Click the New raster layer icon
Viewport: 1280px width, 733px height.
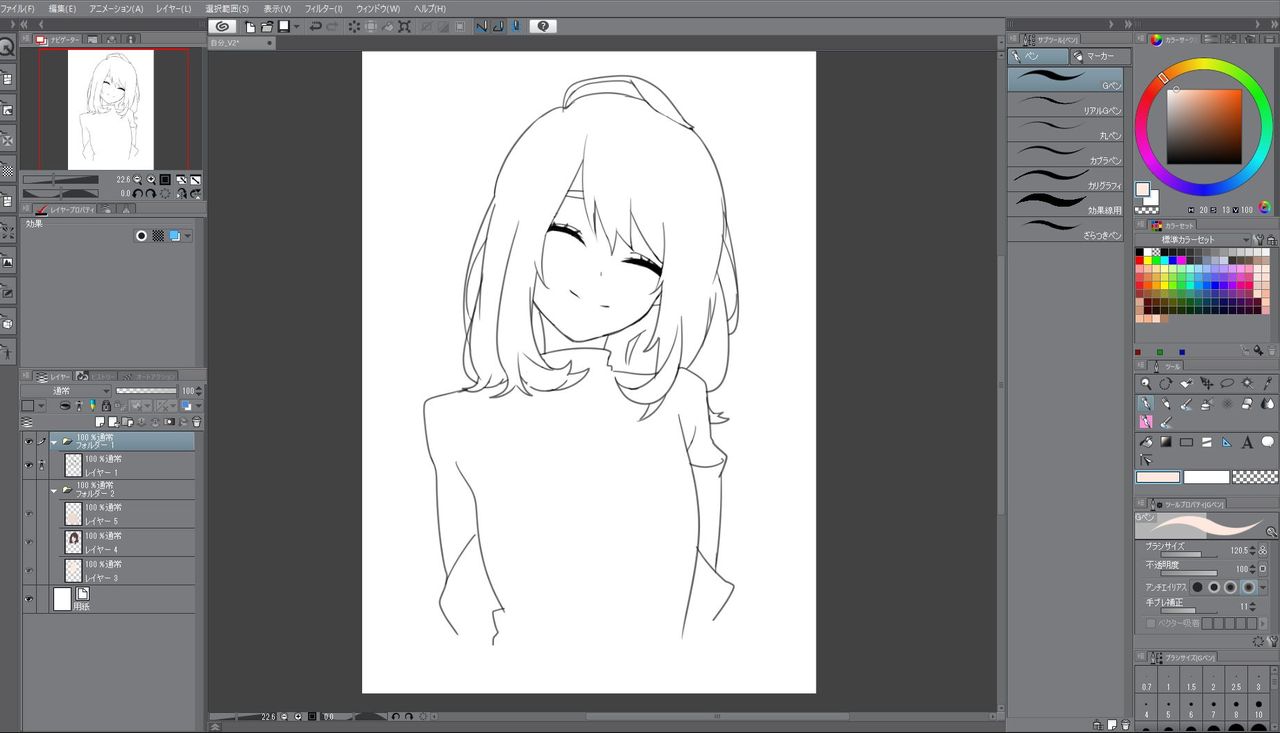tap(100, 422)
